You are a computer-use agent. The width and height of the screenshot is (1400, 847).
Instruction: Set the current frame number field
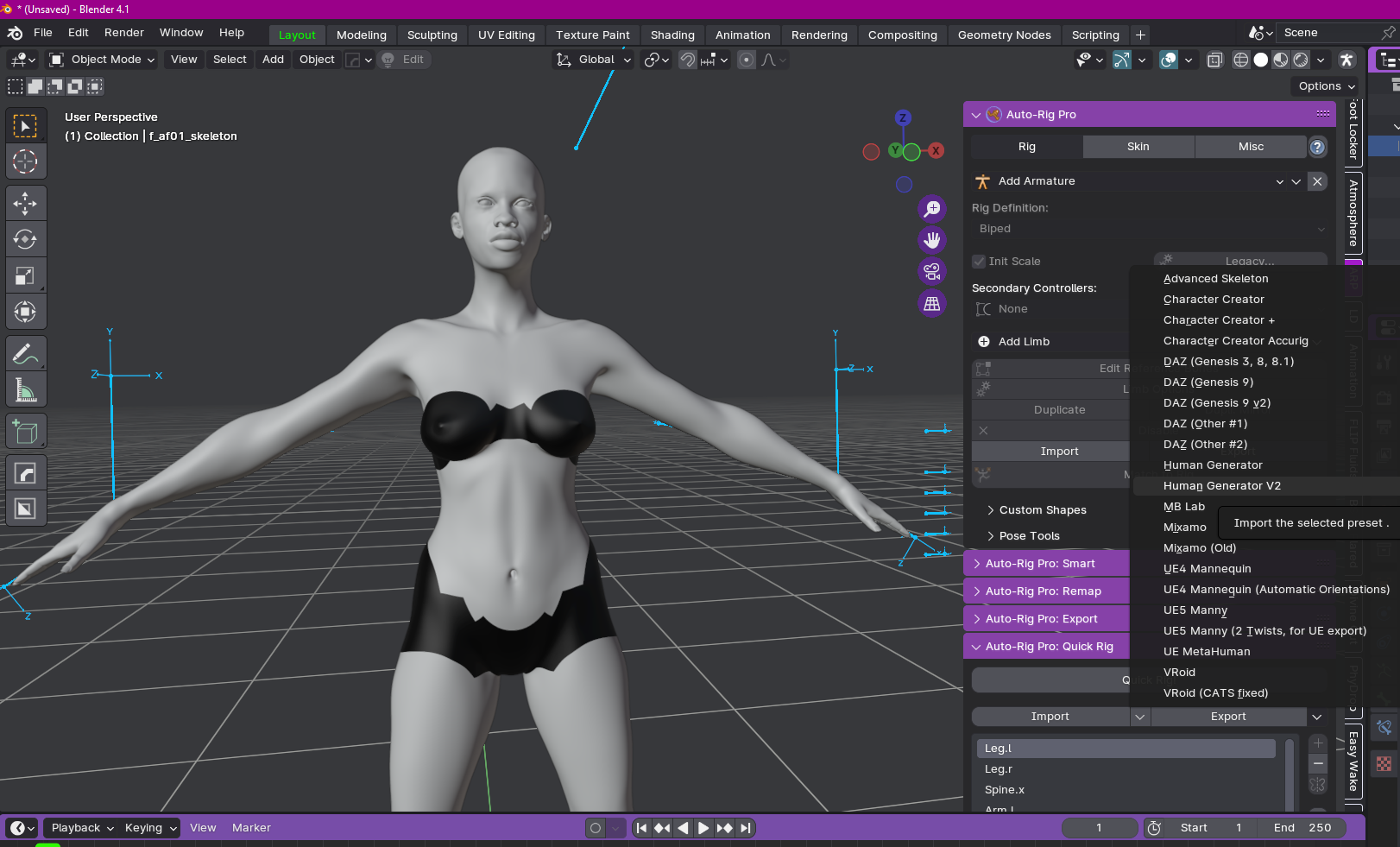(1099, 828)
